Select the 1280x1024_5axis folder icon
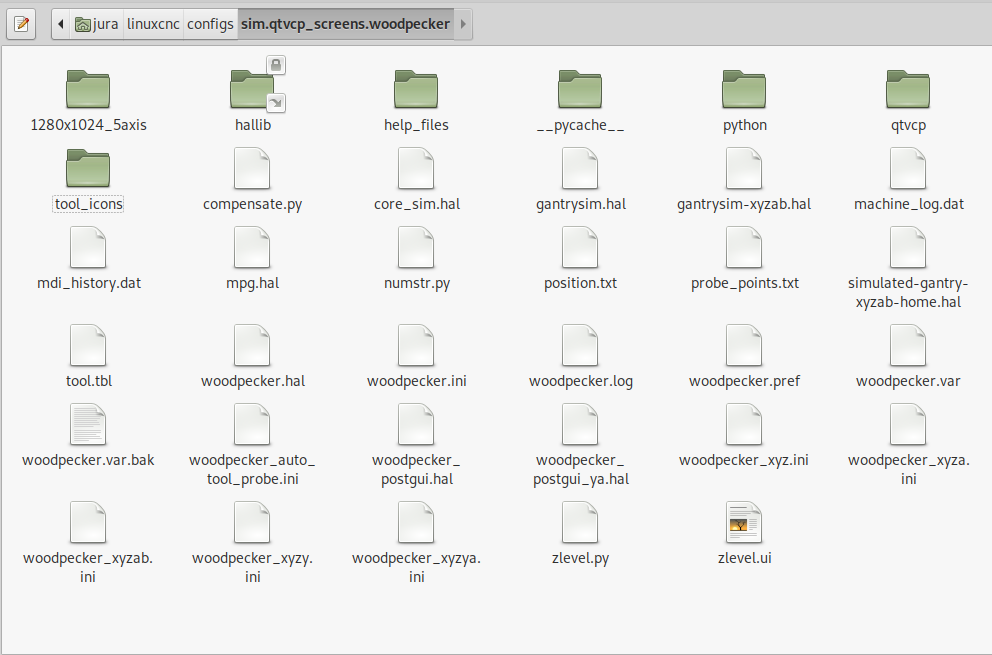 point(88,89)
